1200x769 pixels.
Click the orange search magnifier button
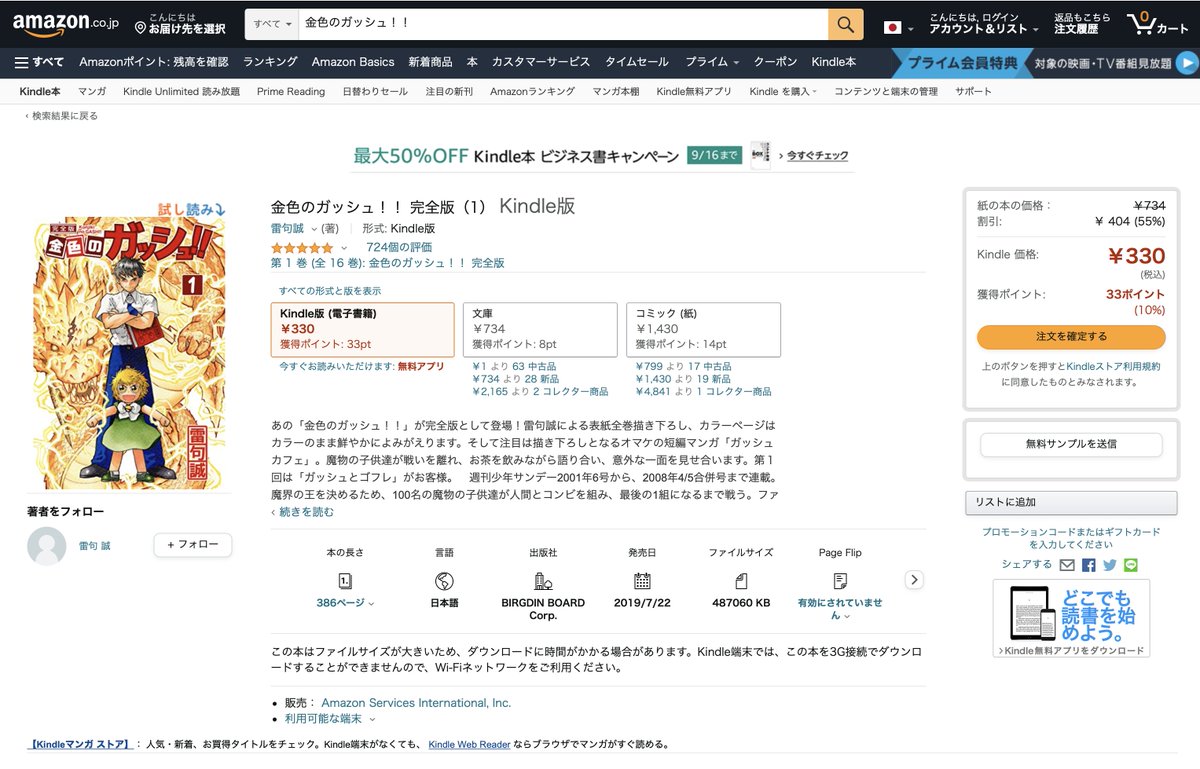pyautogui.click(x=845, y=24)
